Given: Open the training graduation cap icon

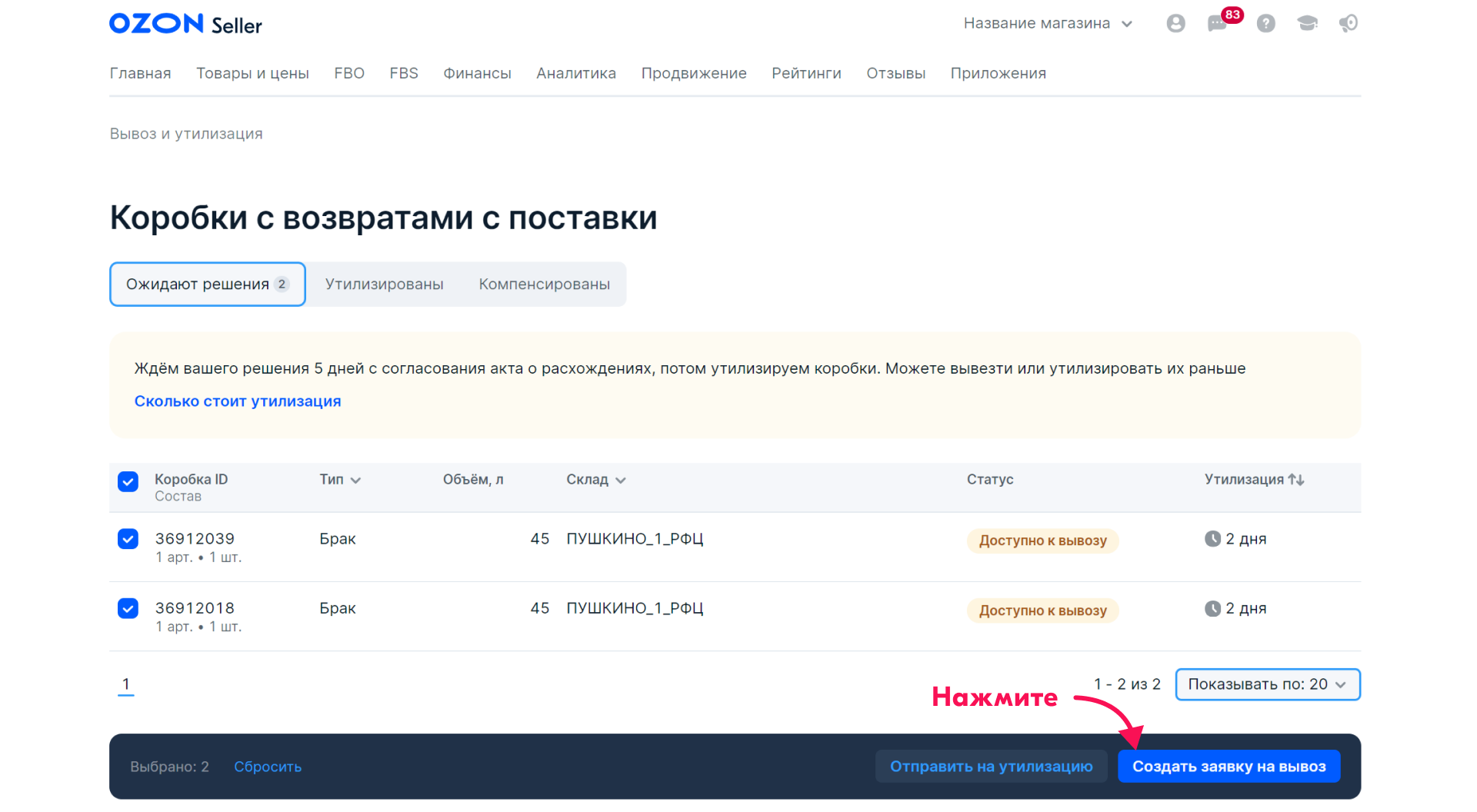Looking at the screenshot, I should click(x=1307, y=24).
